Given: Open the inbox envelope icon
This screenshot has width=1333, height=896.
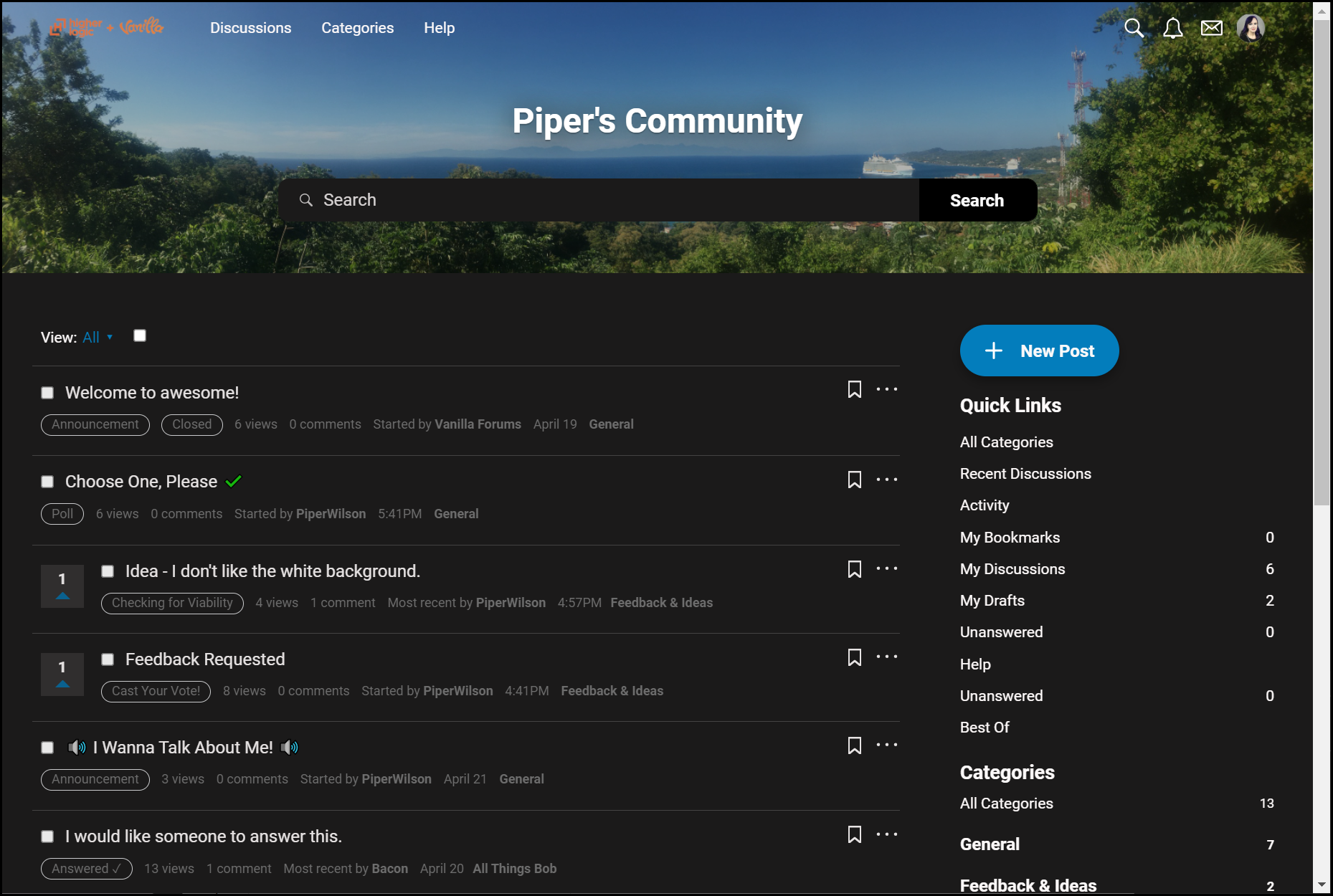Looking at the screenshot, I should 1212,28.
